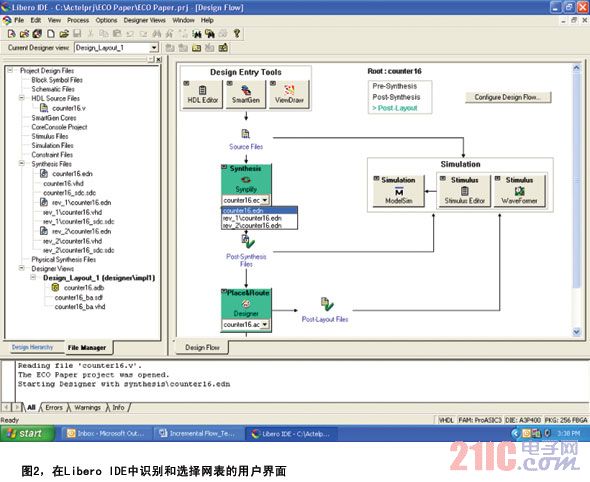Click the Configure Design Flow button
This screenshot has height=482, width=590.
click(508, 97)
